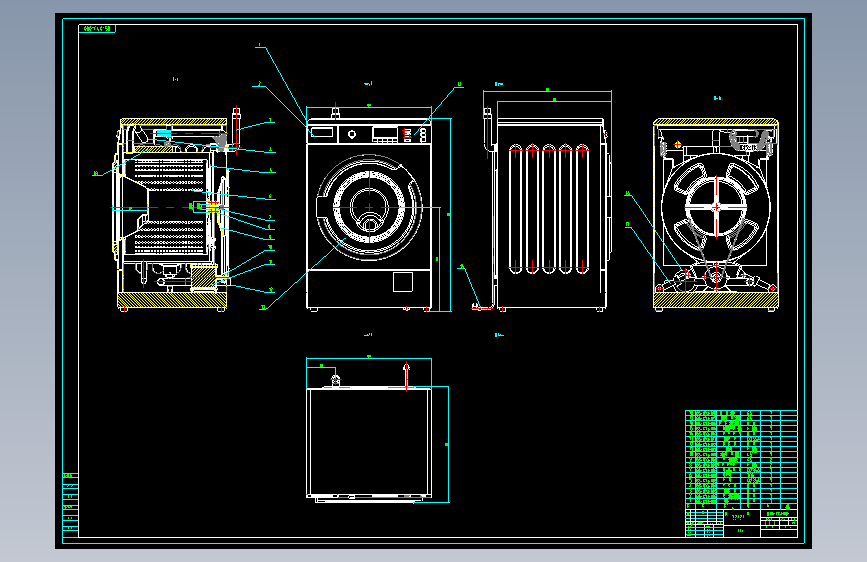The width and height of the screenshot is (867, 562).
Task: Click the round control knob on front panel
Action: [352, 134]
